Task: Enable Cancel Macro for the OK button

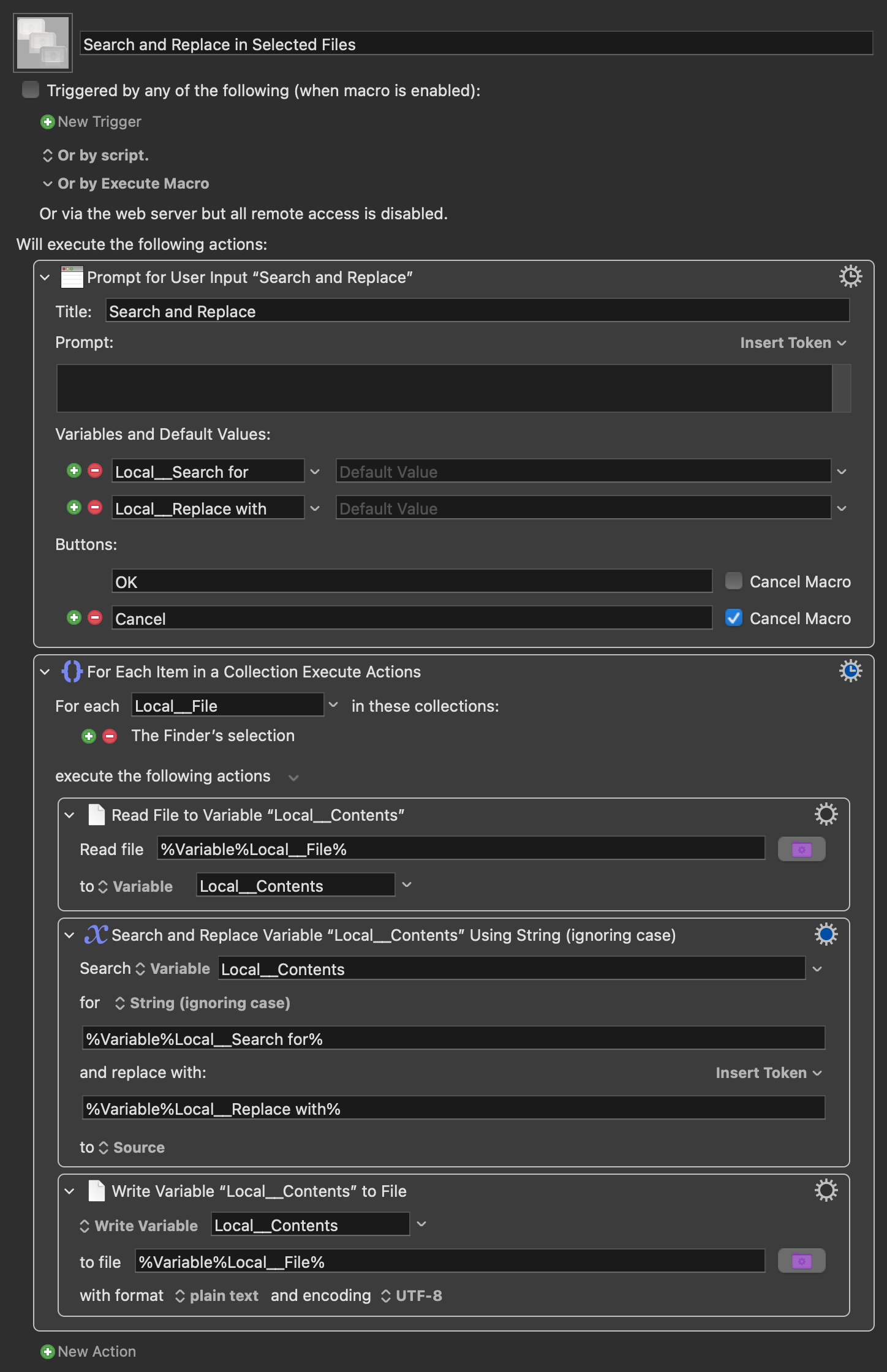Action: click(733, 581)
